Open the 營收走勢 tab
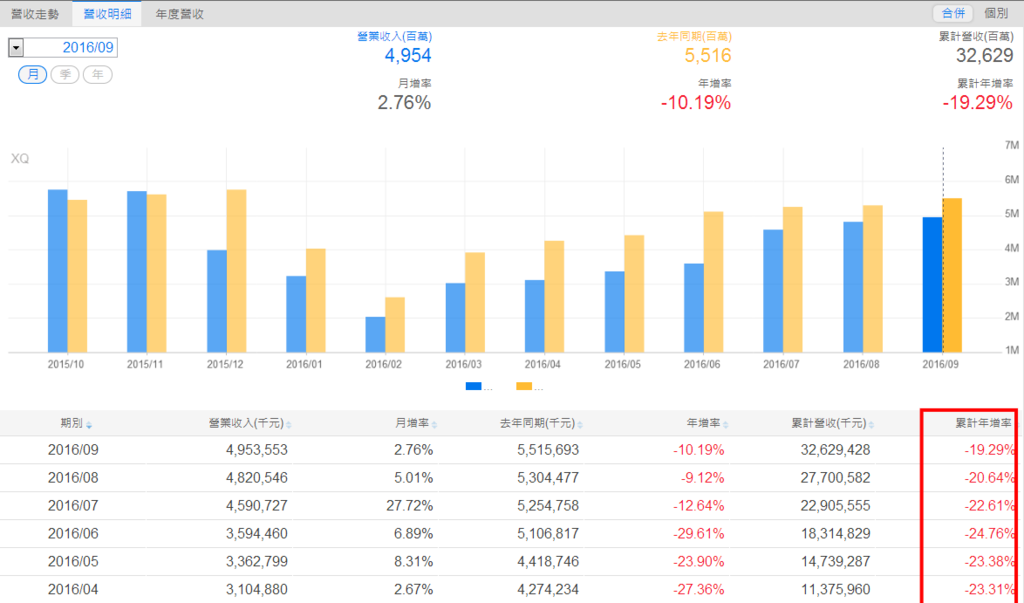The height and width of the screenshot is (603, 1024). click(x=35, y=14)
